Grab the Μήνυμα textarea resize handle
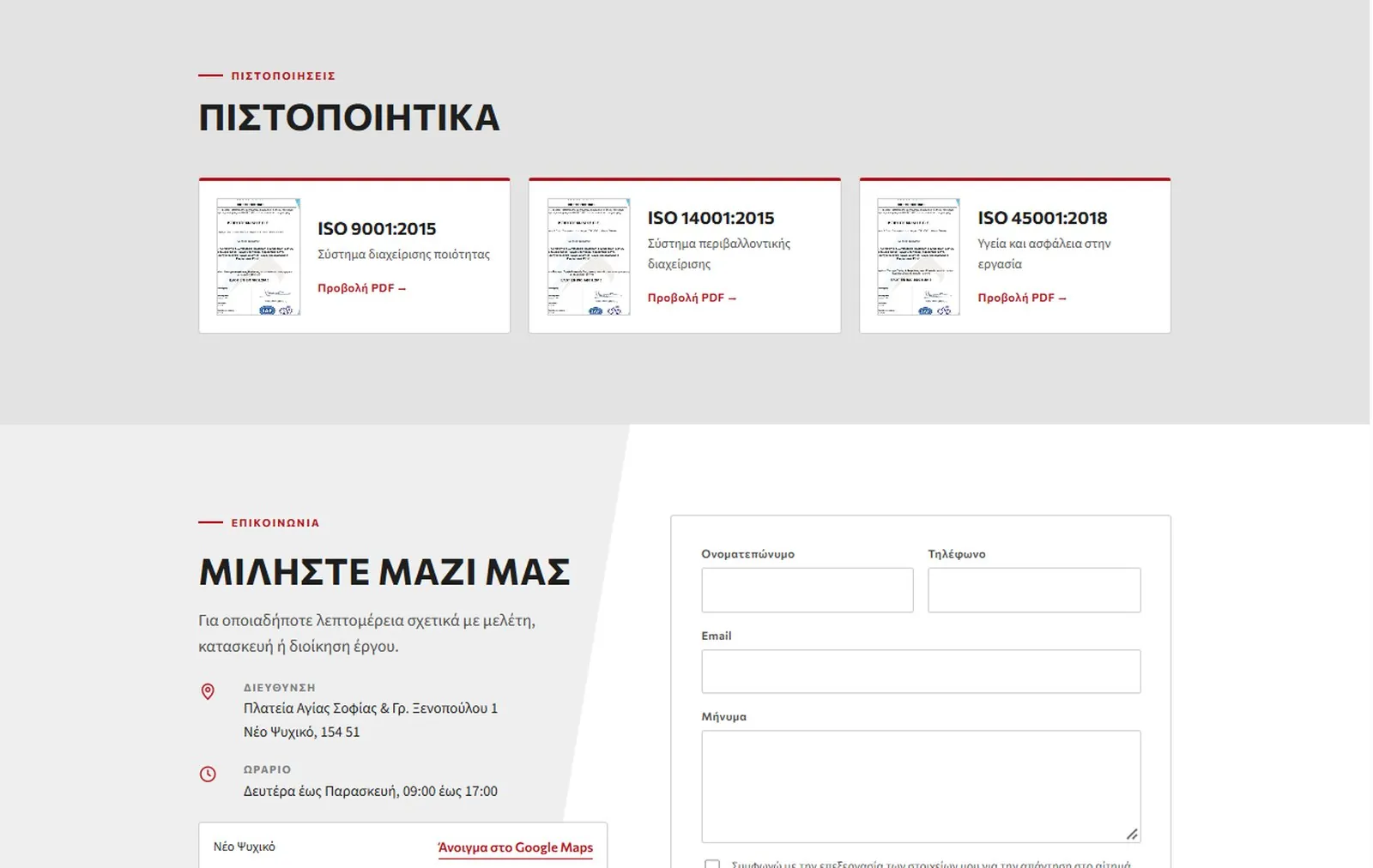The image size is (1373, 868). pos(1132,834)
